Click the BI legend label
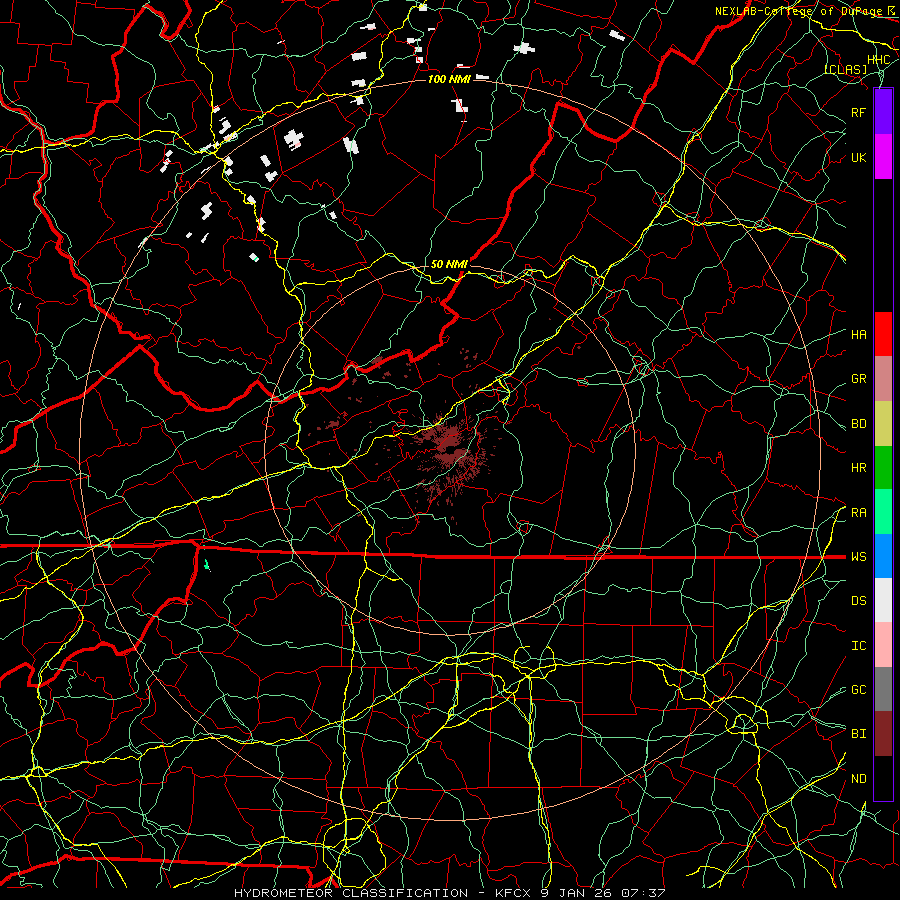900x900 pixels. pyautogui.click(x=859, y=734)
